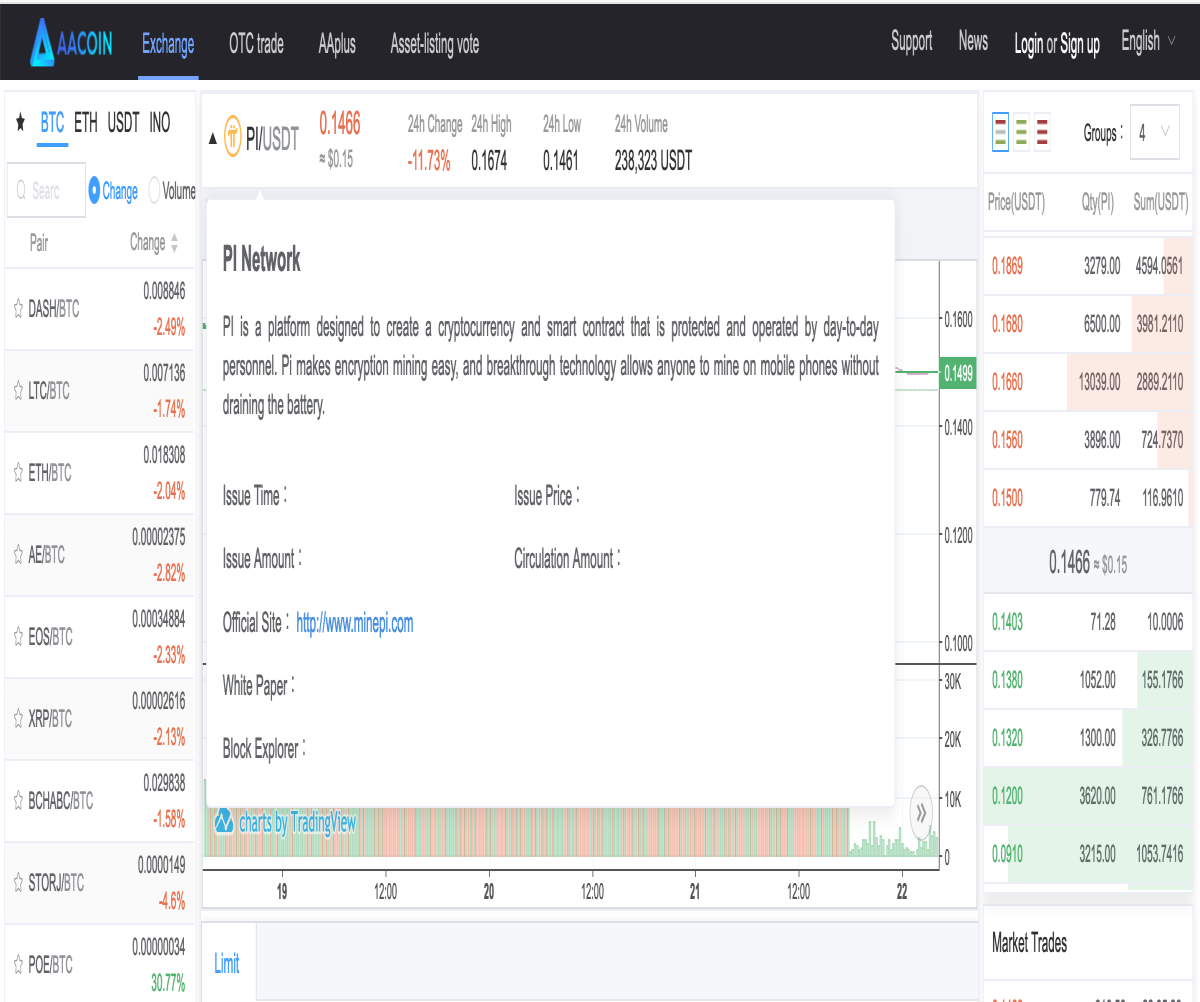Show buy-orders-only order book view
Image resolution: width=1200 pixels, height=1002 pixels.
(x=1021, y=132)
